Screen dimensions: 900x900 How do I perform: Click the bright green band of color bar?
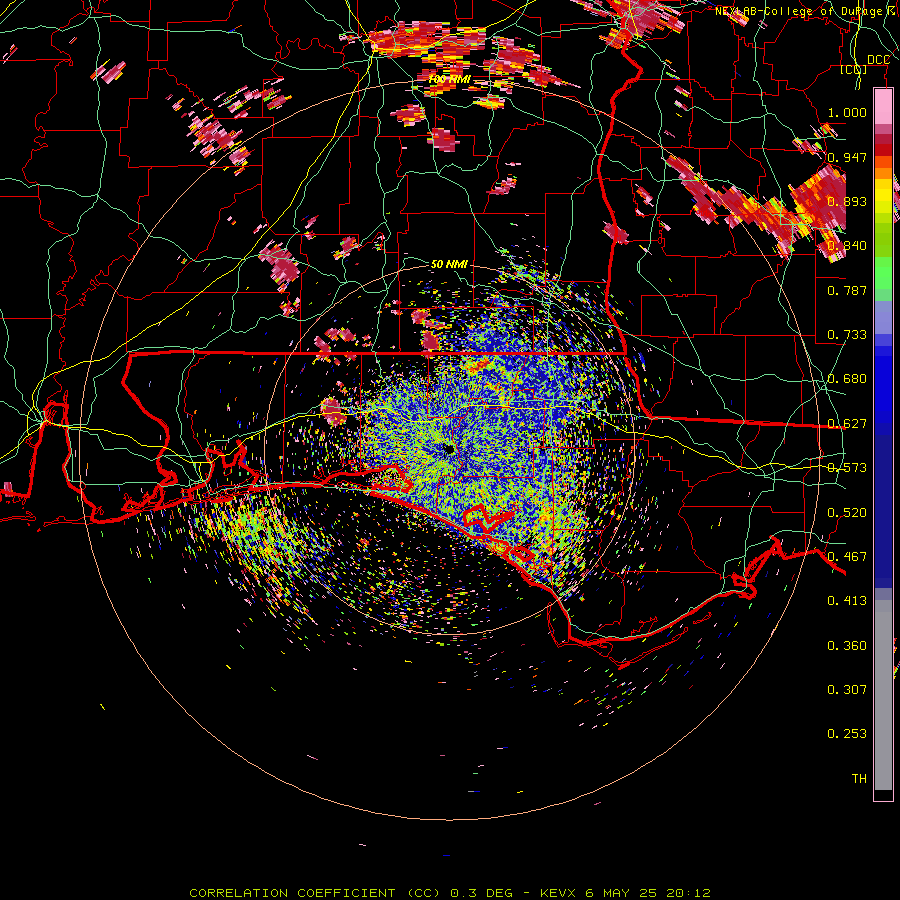coord(883,274)
